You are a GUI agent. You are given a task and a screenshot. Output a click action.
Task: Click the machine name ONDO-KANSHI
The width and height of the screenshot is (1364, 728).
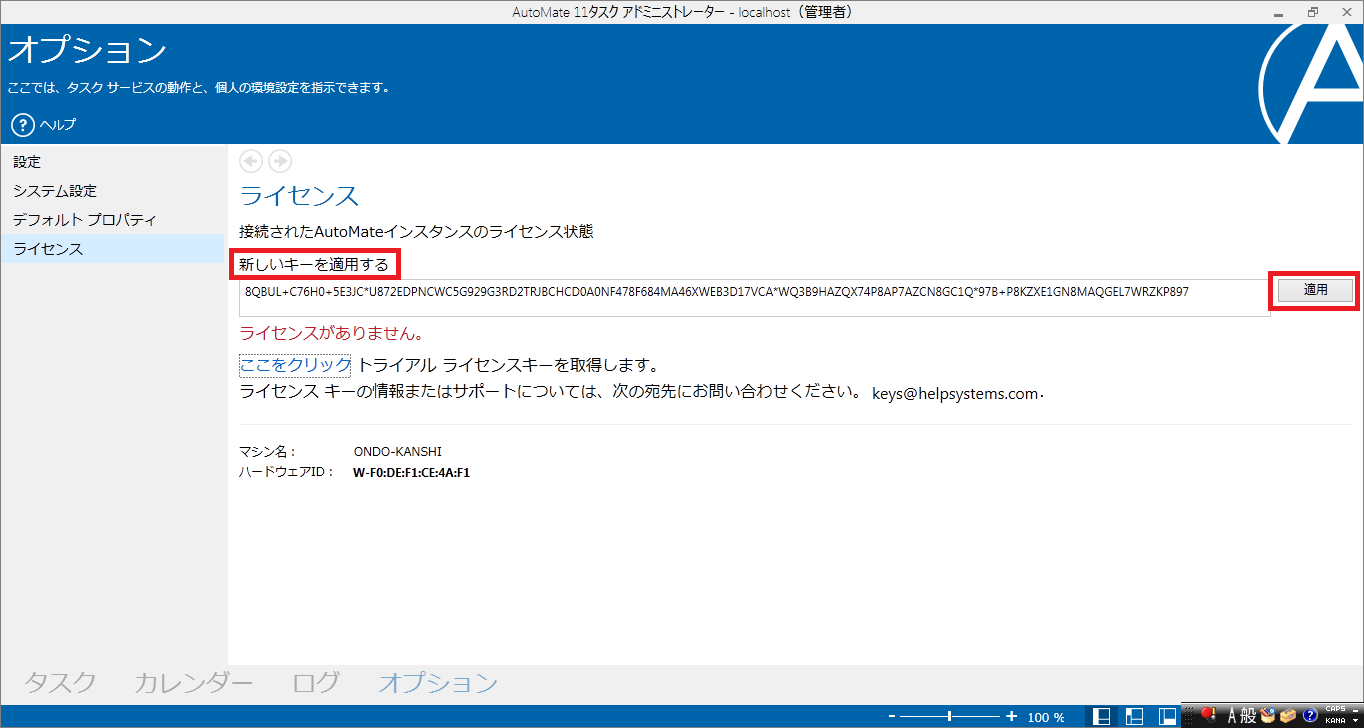(x=398, y=452)
